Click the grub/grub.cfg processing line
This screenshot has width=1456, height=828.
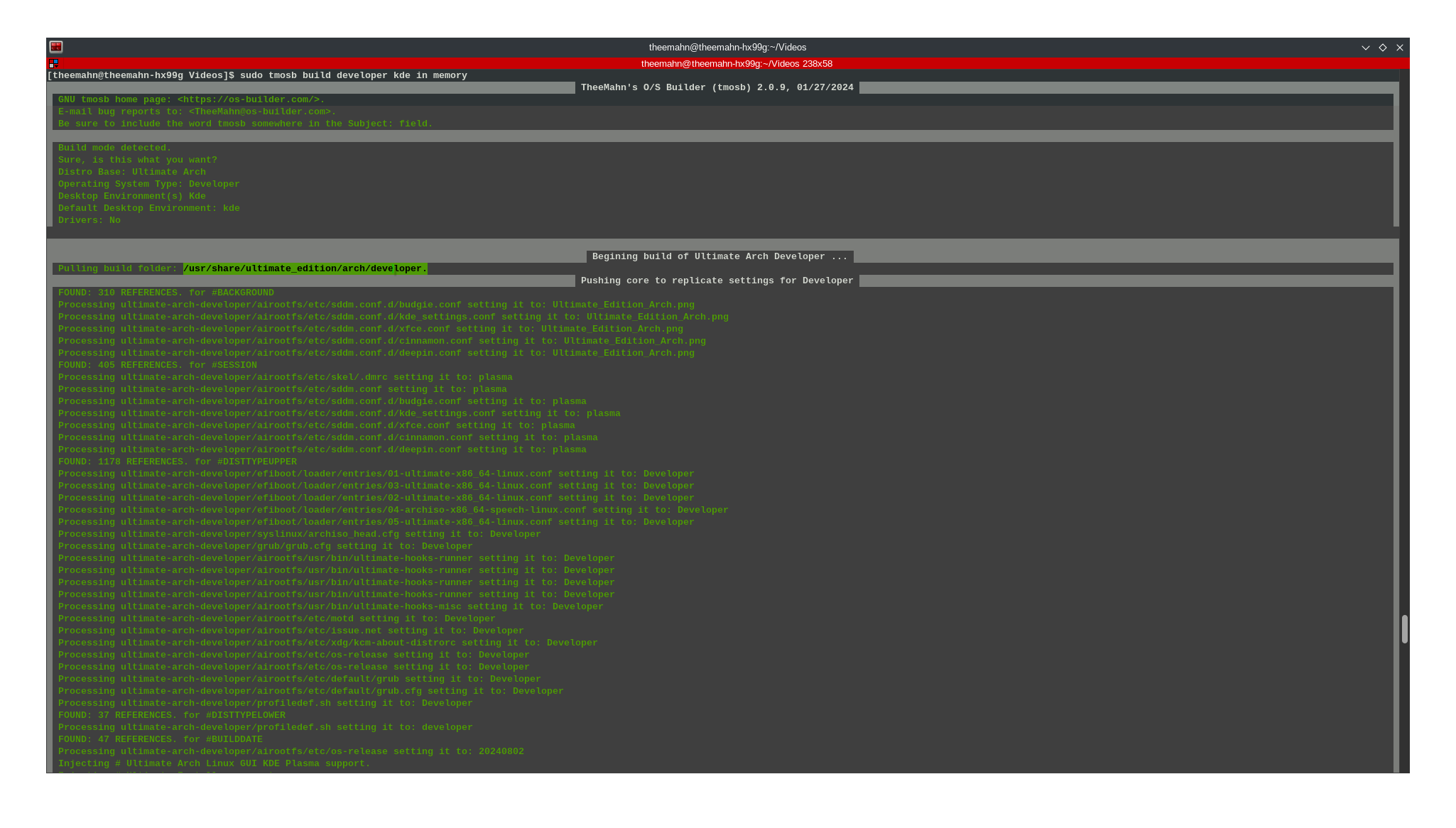266,546
